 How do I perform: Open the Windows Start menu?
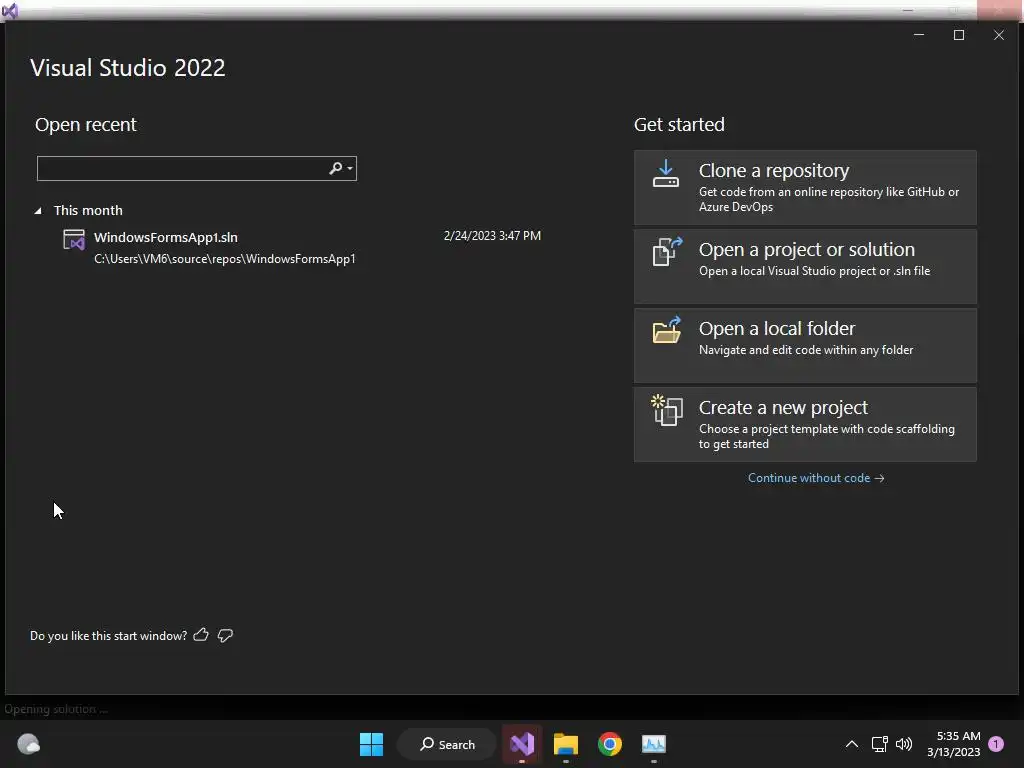[x=372, y=744]
